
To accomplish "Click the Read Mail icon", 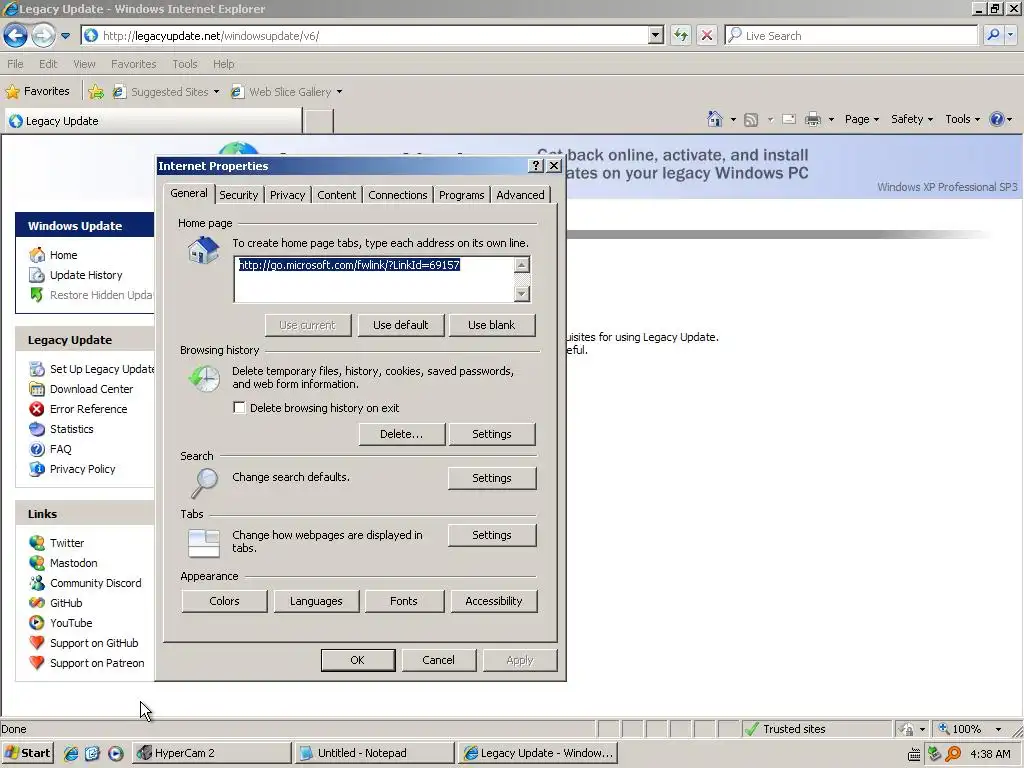I will point(789,119).
